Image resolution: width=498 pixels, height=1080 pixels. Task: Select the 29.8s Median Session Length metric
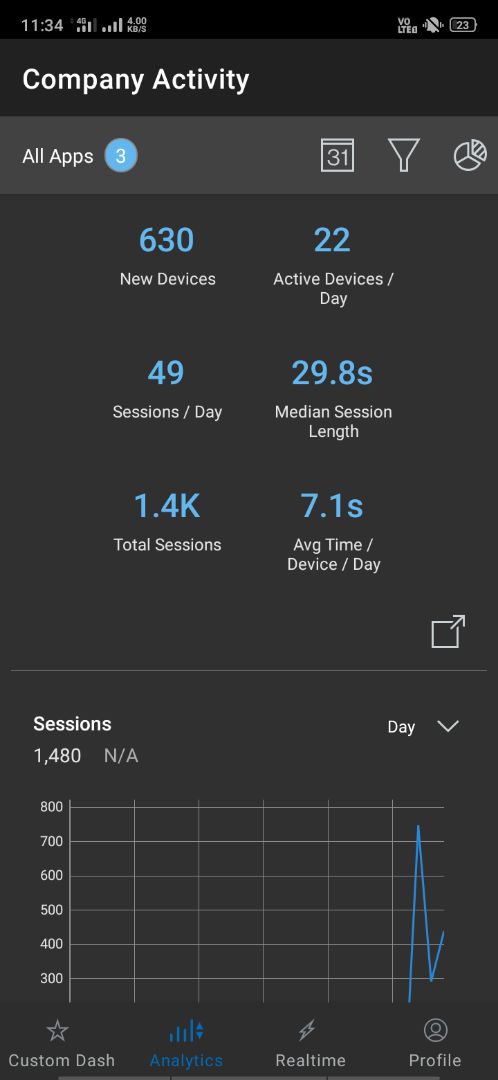[x=333, y=399]
